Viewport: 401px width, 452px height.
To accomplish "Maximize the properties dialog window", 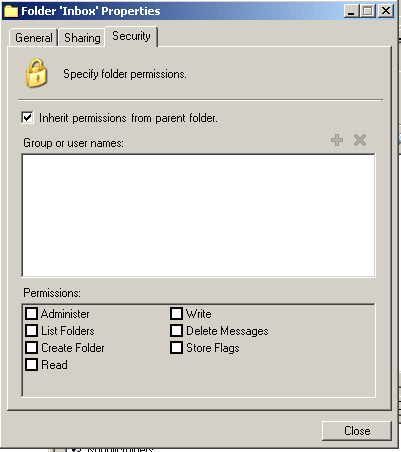I will [368, 11].
